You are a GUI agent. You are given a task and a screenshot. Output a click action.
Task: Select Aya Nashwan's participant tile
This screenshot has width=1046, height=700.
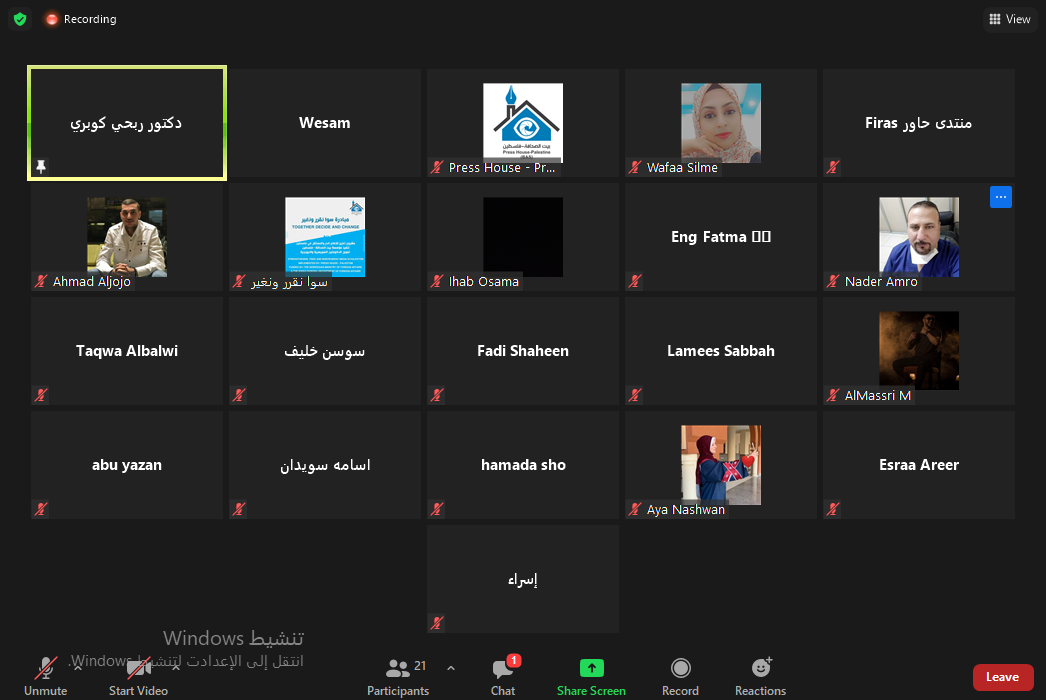[721, 466]
